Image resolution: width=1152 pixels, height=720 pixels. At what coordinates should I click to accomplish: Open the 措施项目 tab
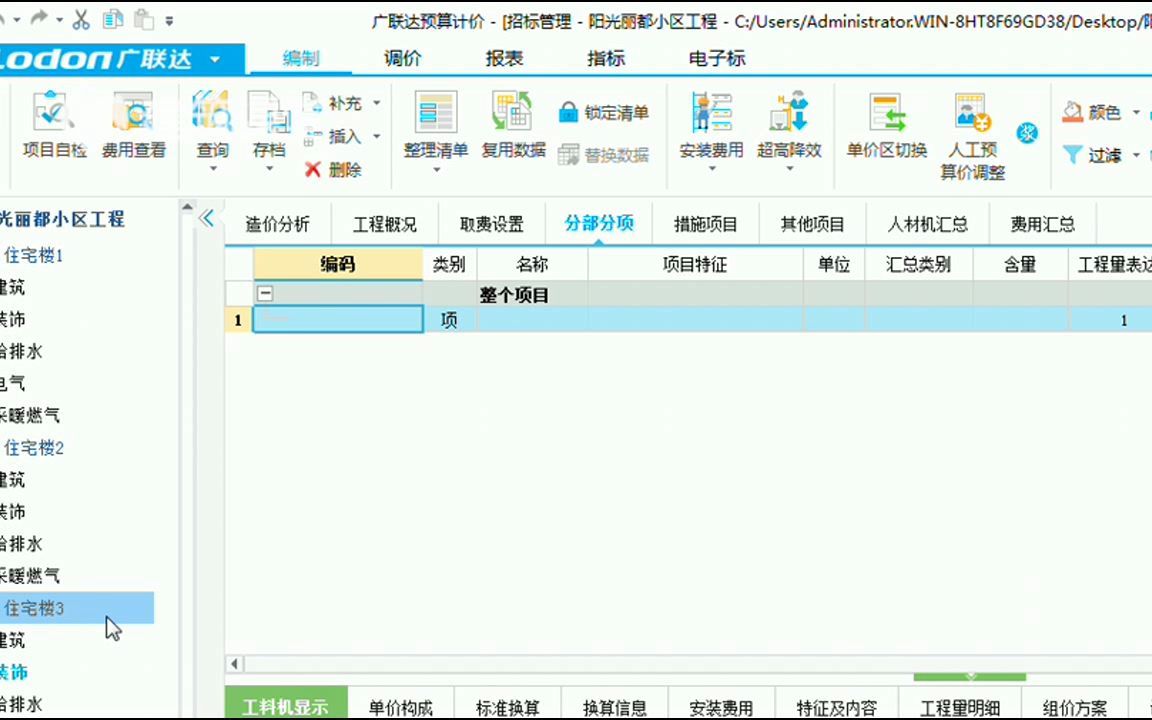coord(705,224)
